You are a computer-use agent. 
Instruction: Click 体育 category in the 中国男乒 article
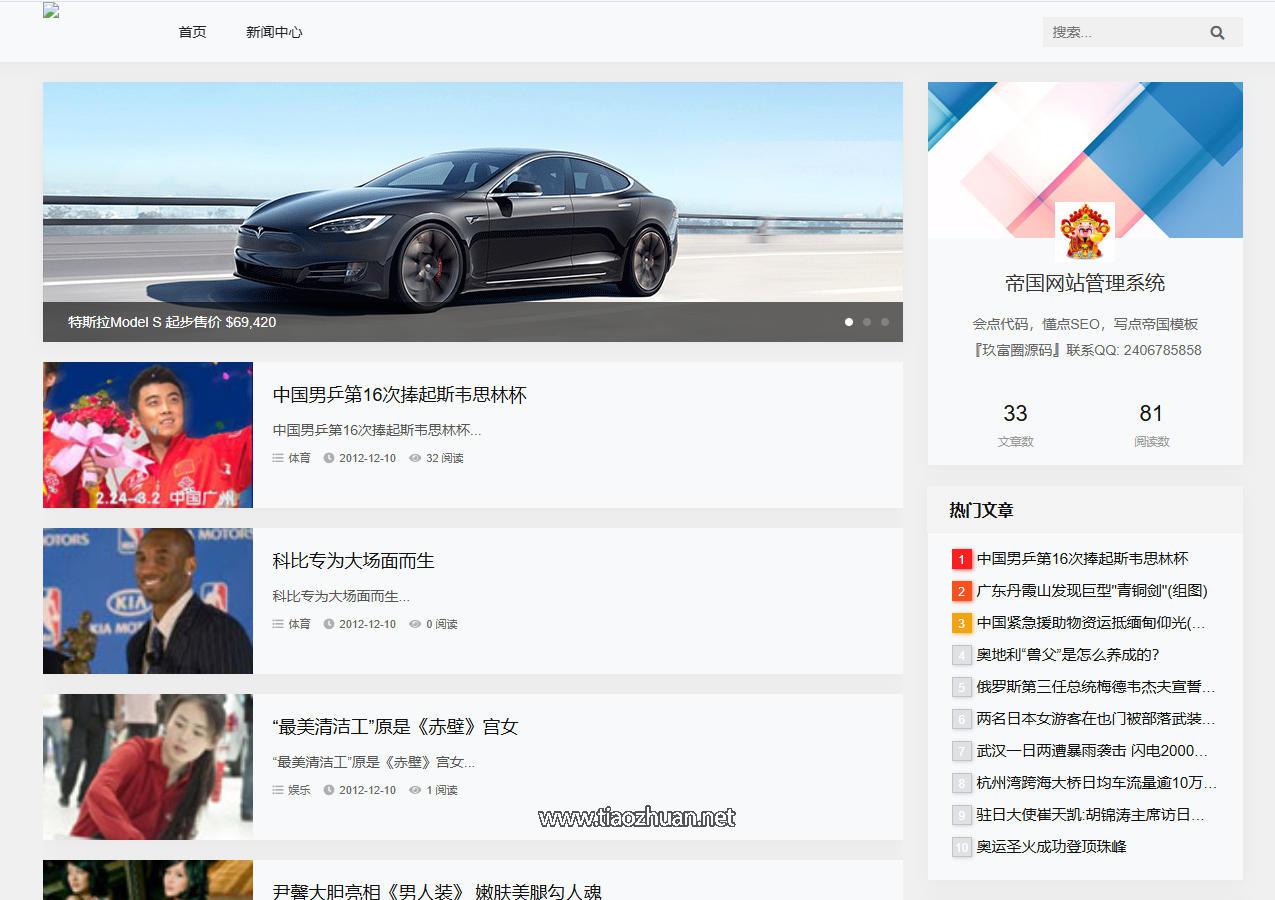[299, 458]
